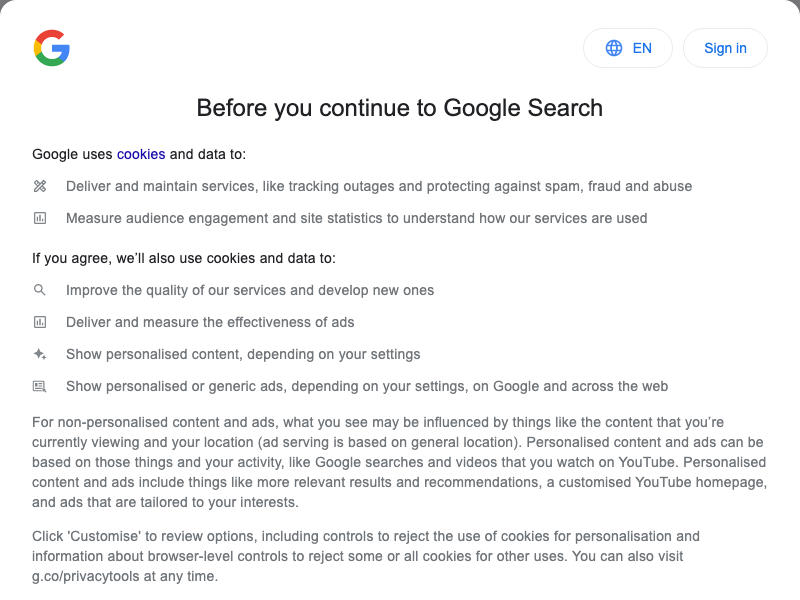Click the Google logo
The height and width of the screenshot is (600, 800).
(x=52, y=47)
